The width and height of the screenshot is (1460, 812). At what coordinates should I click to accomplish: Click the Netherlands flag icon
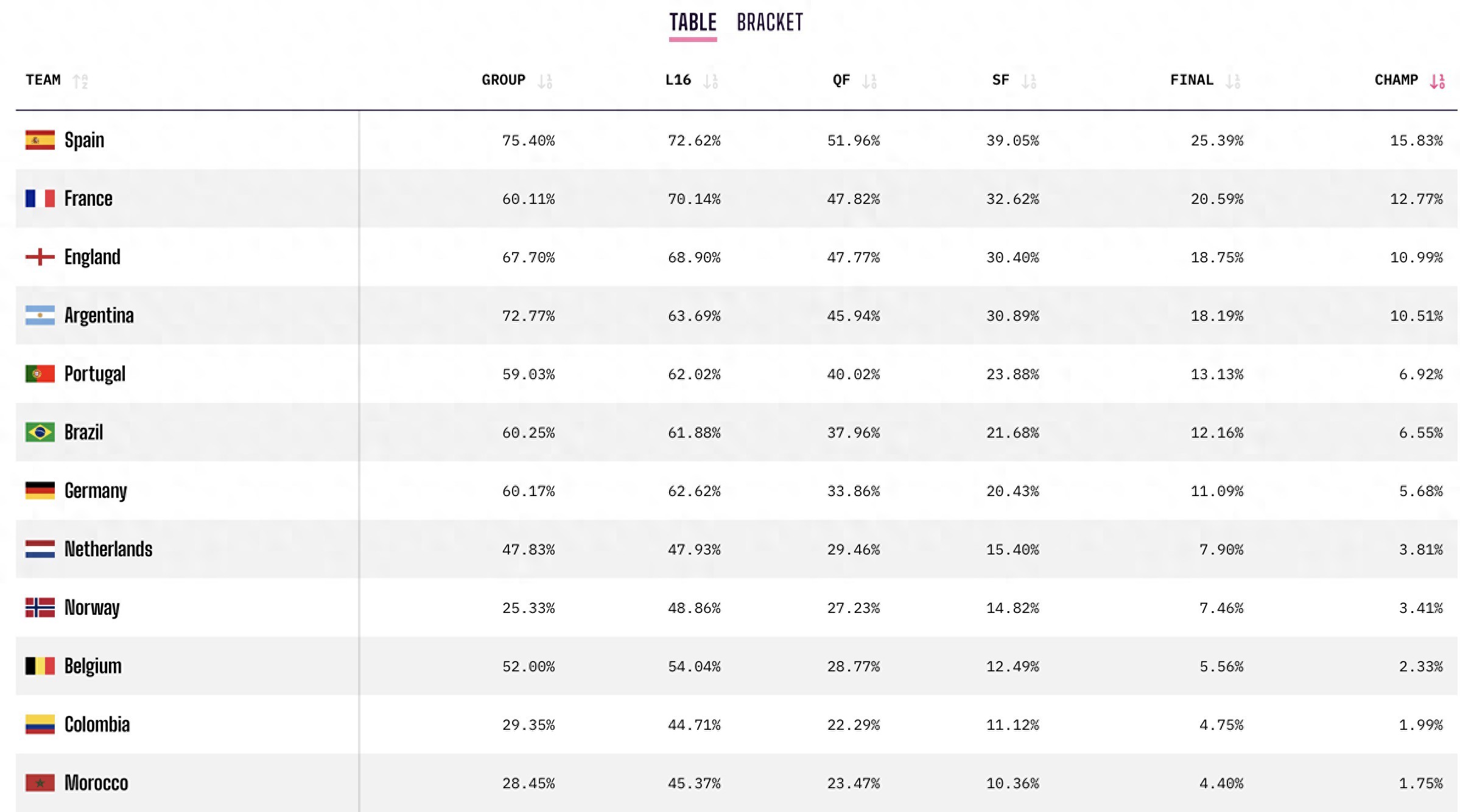tap(39, 550)
